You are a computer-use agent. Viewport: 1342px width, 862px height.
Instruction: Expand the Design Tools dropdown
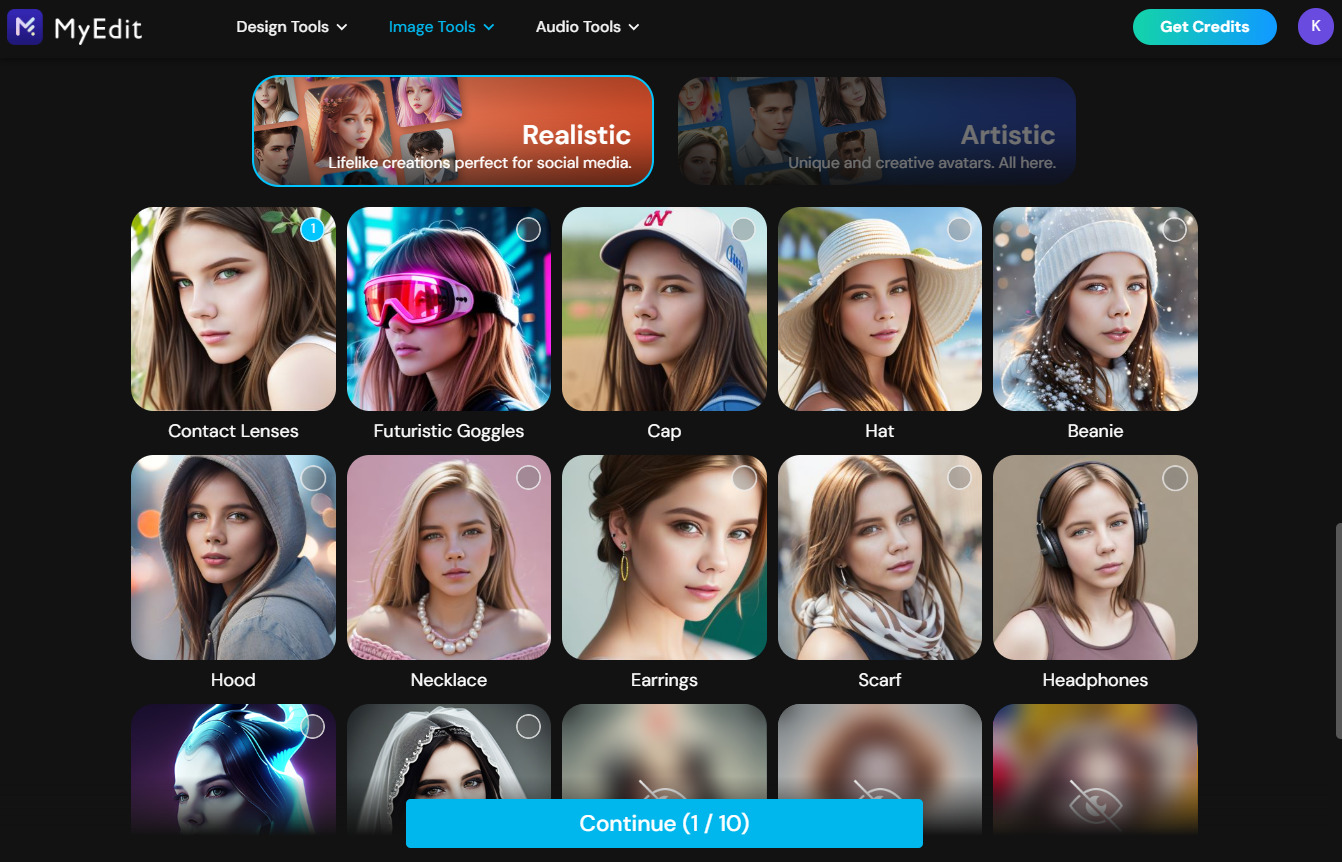coord(292,27)
